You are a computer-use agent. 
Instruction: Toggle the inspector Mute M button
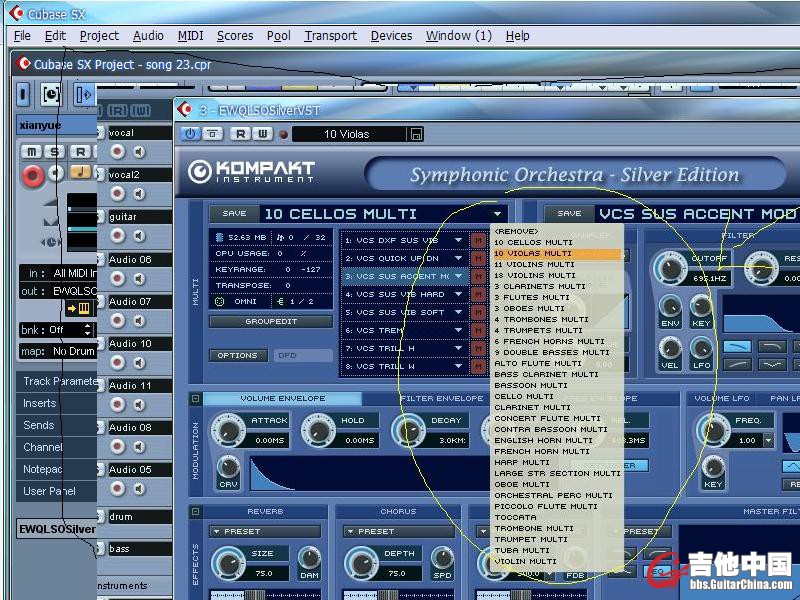click(32, 152)
